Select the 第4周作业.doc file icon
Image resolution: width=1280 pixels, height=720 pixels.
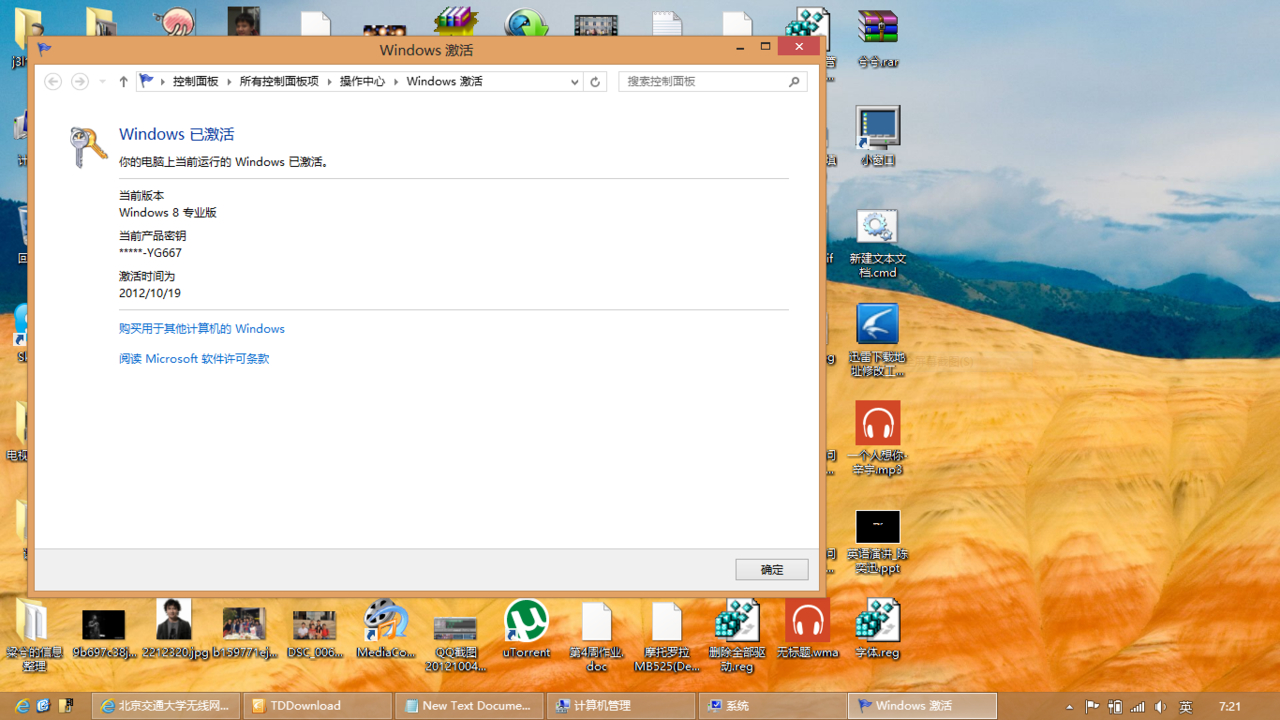597,636
